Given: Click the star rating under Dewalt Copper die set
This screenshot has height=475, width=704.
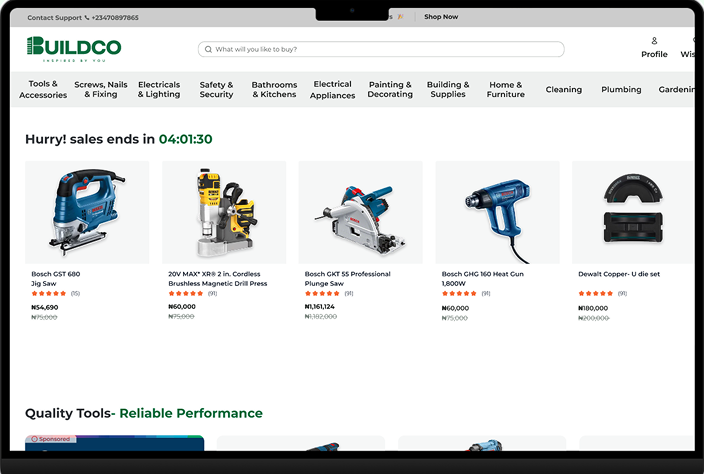Looking at the screenshot, I should [x=596, y=294].
